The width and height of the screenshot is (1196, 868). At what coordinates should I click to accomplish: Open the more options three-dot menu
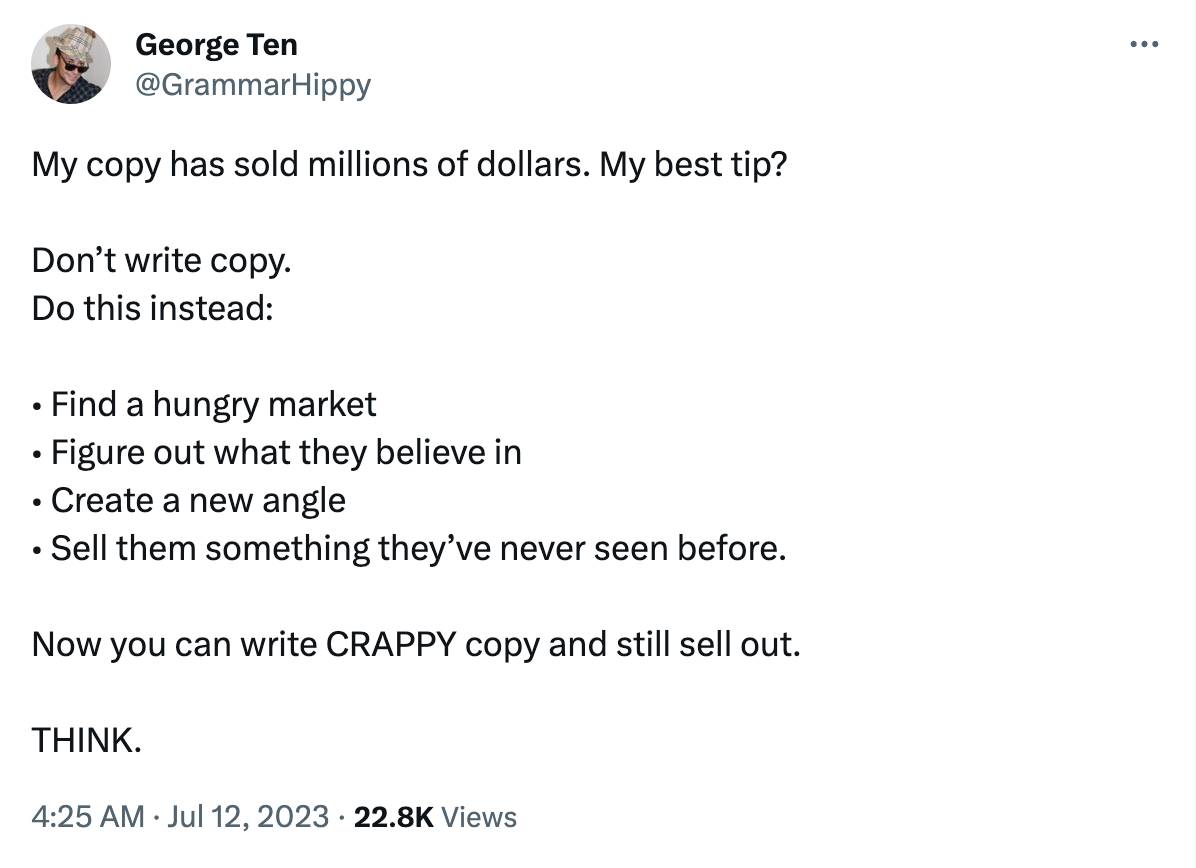pyautogui.click(x=1143, y=45)
